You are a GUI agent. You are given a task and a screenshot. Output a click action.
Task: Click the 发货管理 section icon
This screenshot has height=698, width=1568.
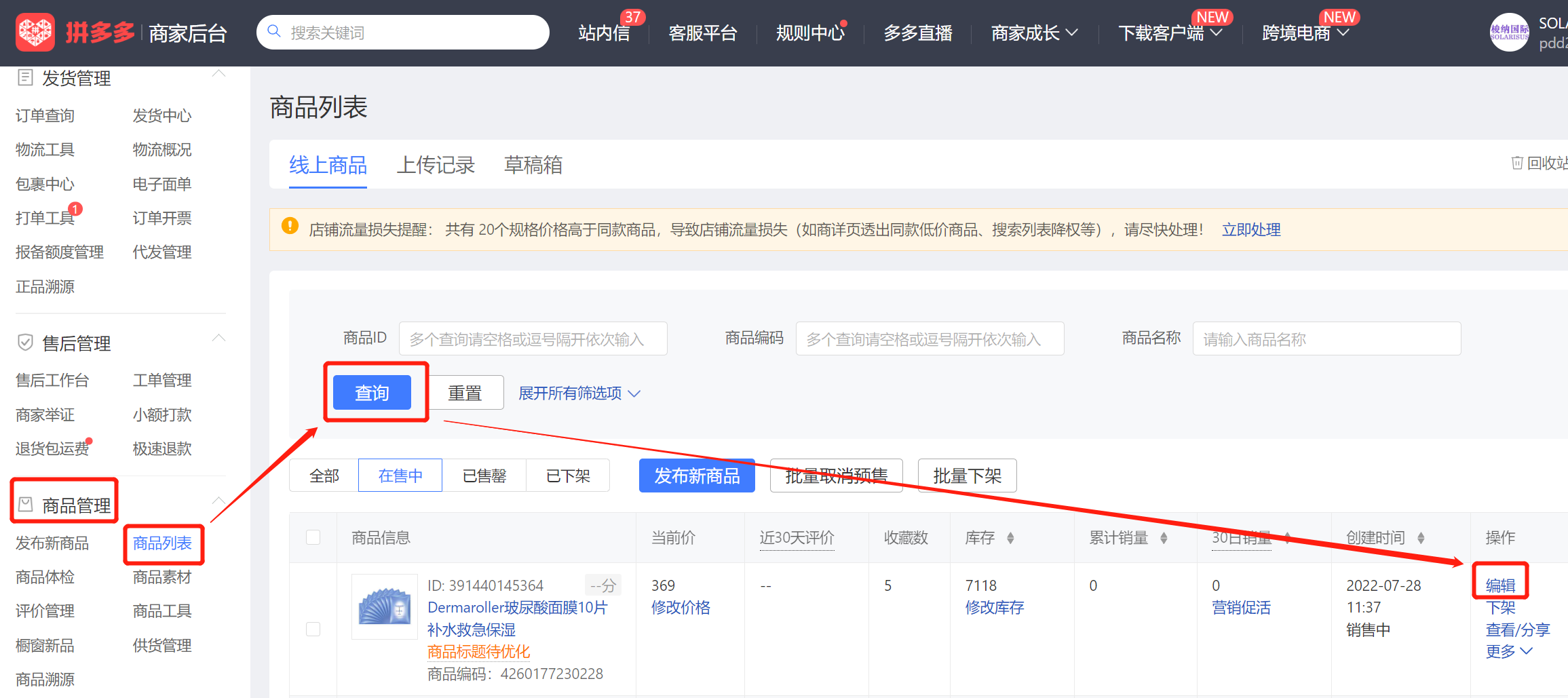25,77
